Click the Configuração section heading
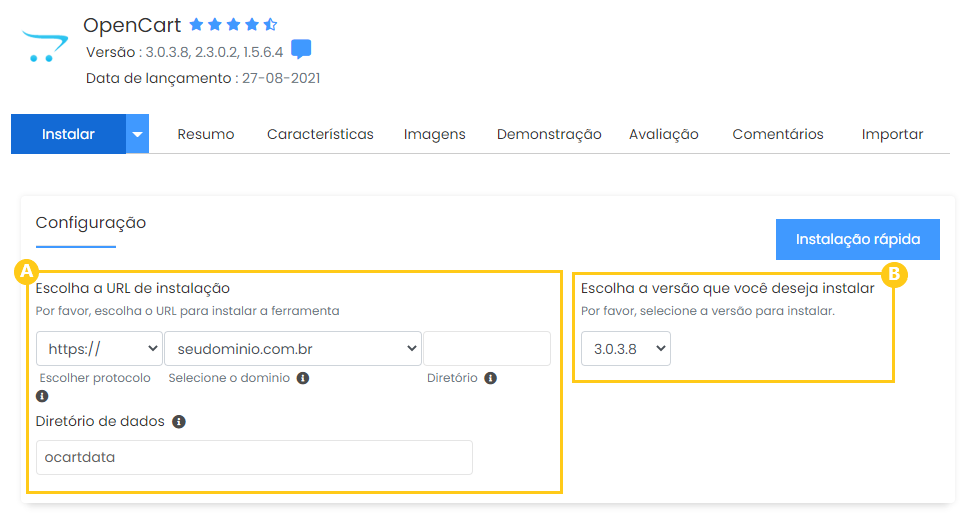This screenshot has width=972, height=525. coord(91,223)
